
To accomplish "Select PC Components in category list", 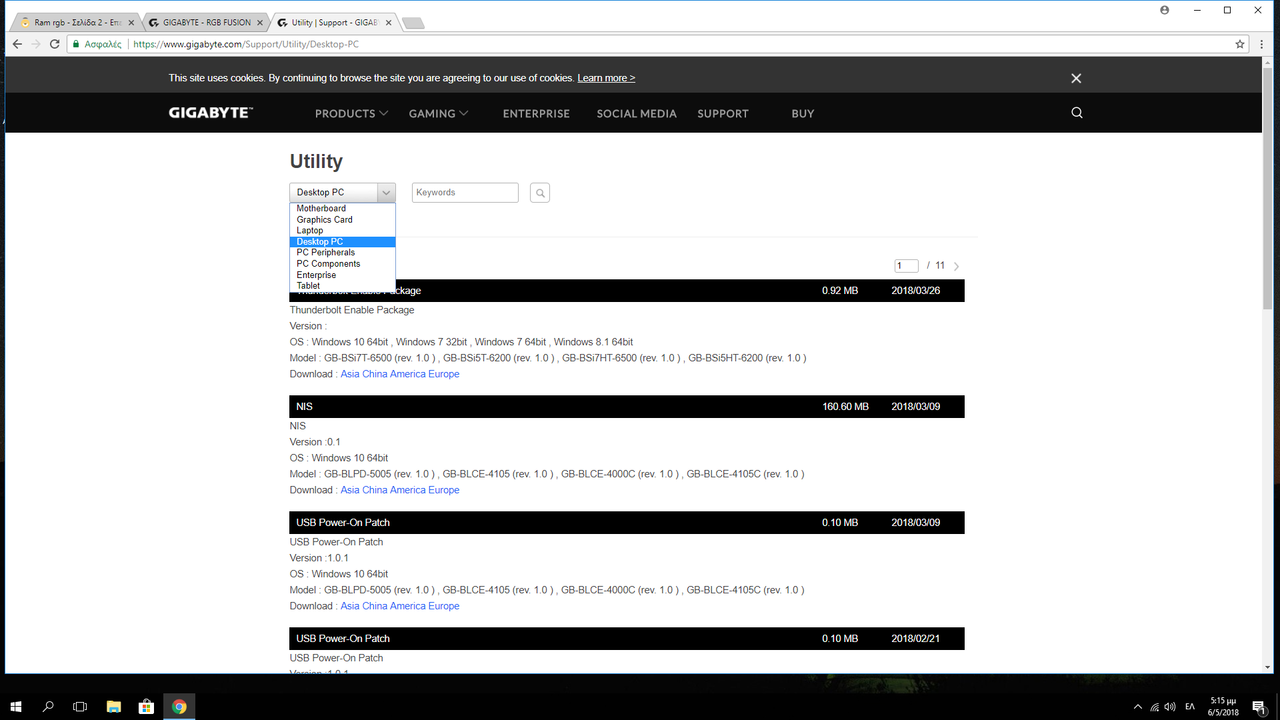I will click(x=342, y=263).
